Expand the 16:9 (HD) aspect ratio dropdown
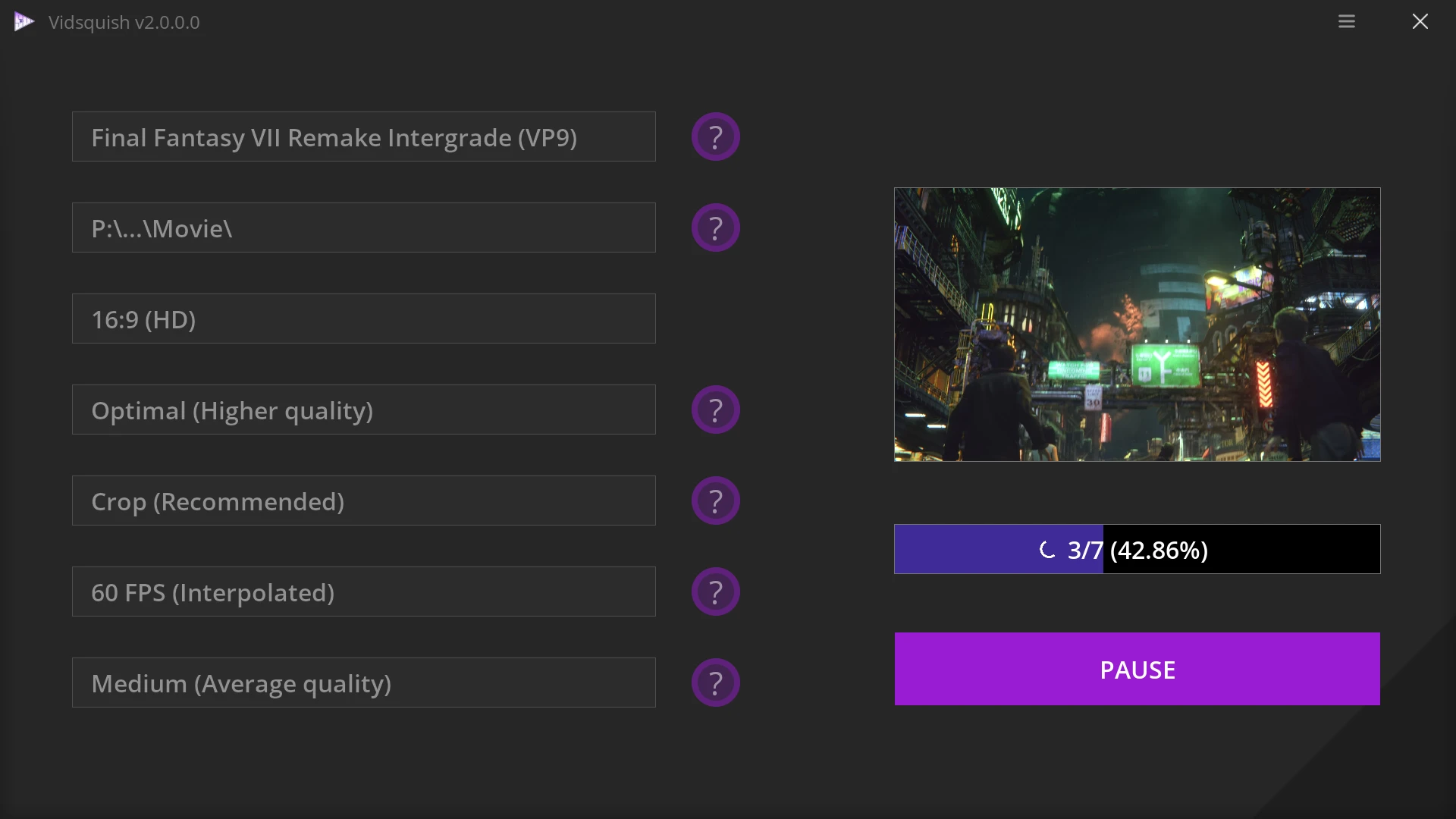 (364, 319)
